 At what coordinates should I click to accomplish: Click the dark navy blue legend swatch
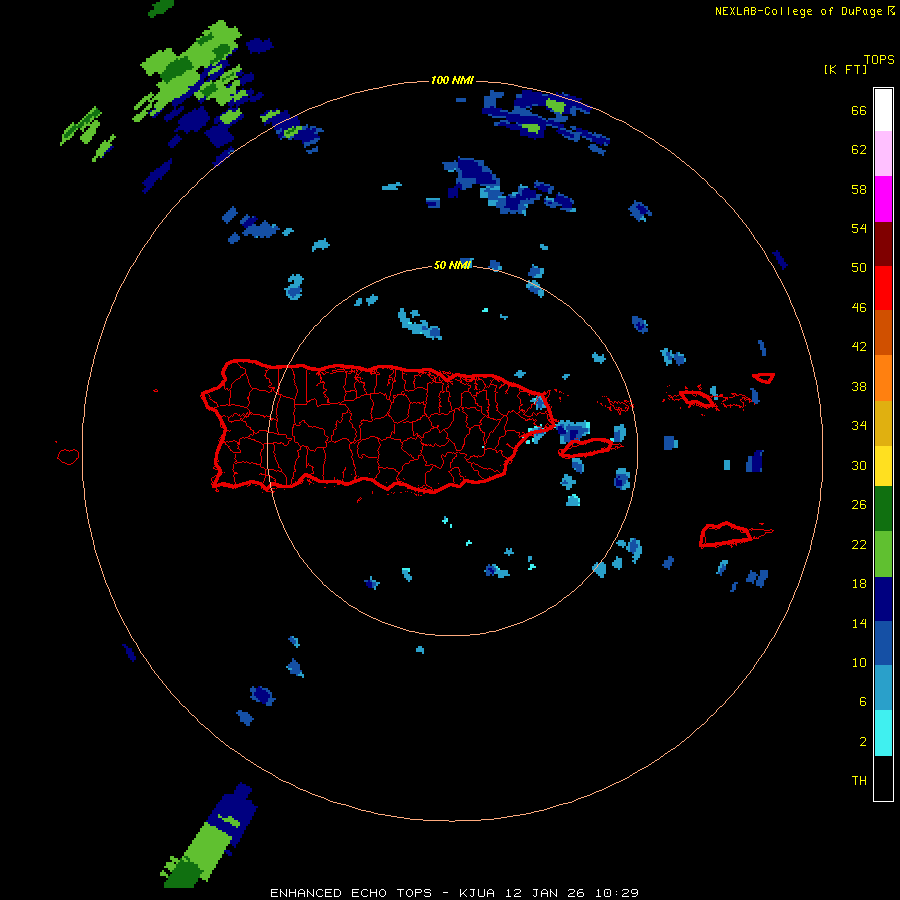(x=883, y=599)
